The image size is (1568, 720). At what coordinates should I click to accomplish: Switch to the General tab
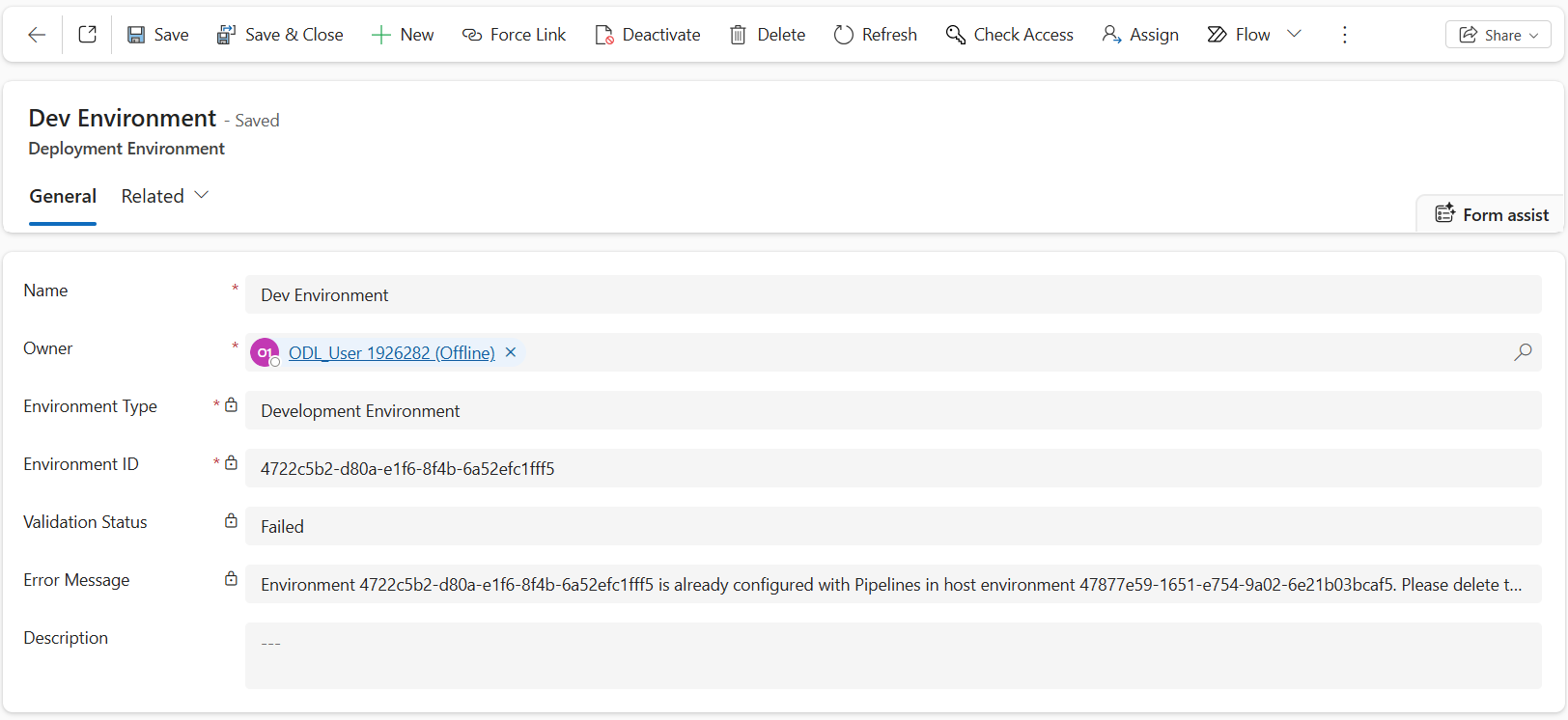coord(63,196)
